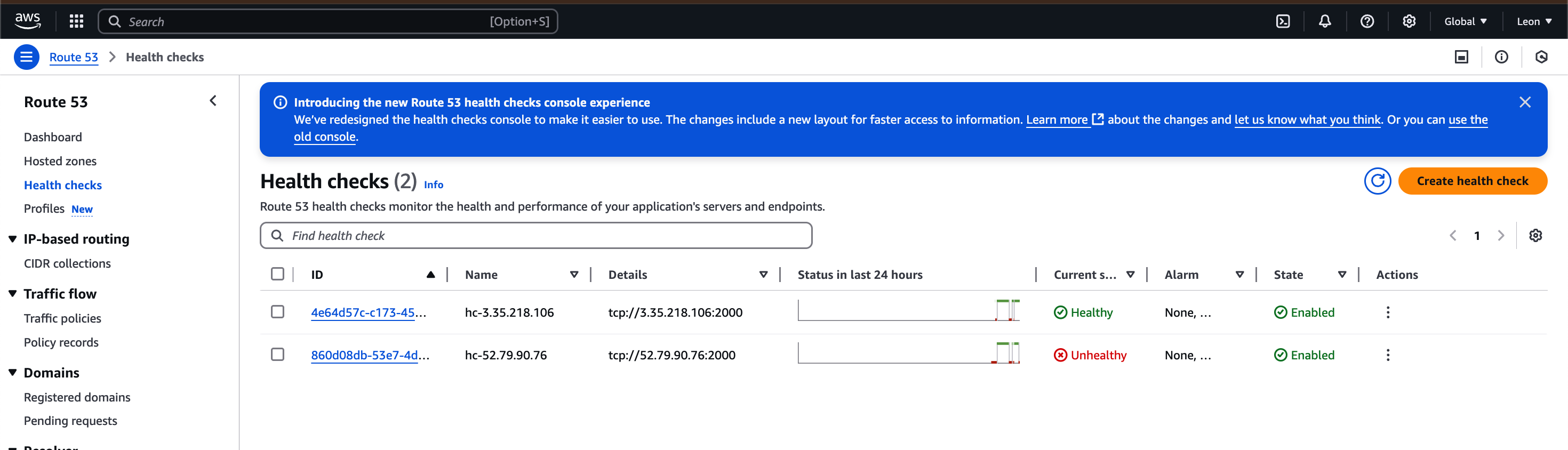This screenshot has width=1568, height=450.
Task: Collapse the IP-based routing section
Action: point(12,239)
